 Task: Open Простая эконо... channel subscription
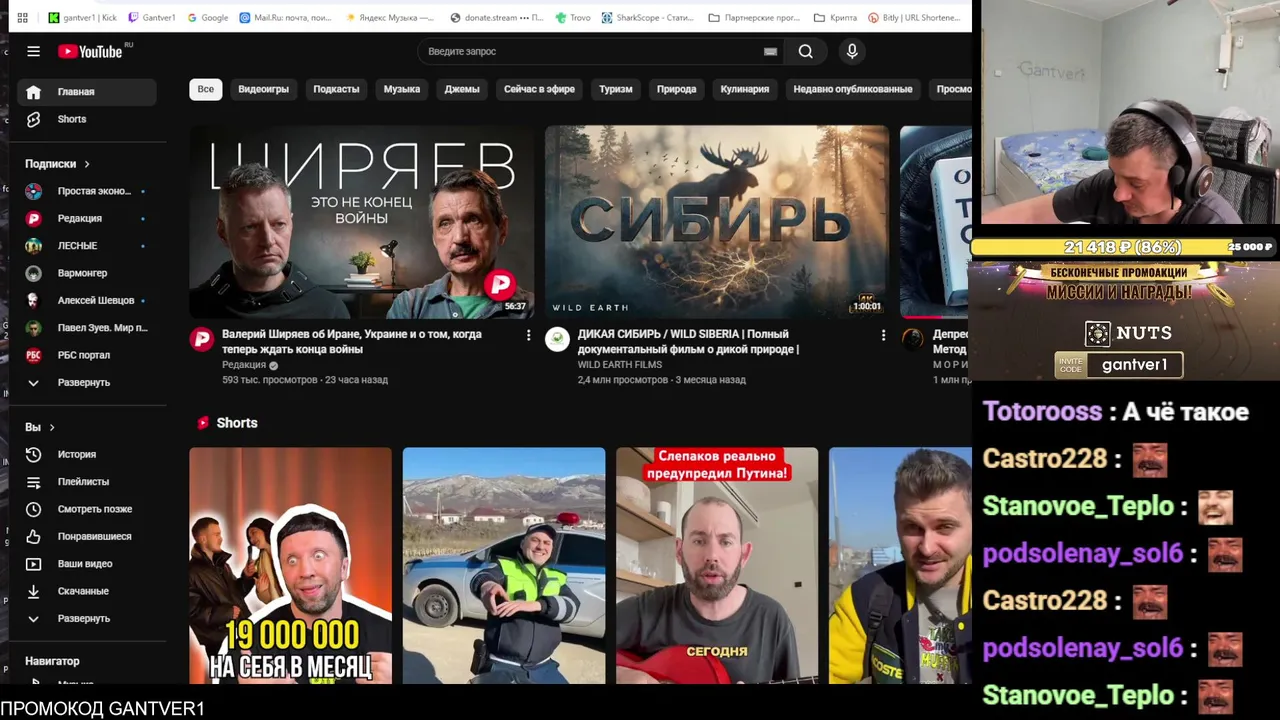(x=87, y=191)
